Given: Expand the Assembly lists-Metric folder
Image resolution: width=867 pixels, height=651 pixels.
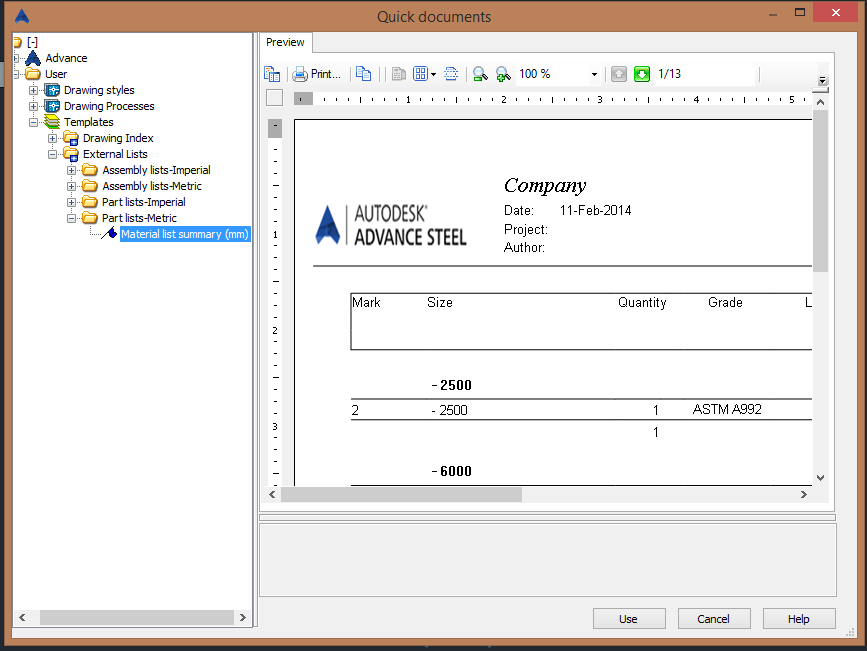Looking at the screenshot, I should 71,186.
